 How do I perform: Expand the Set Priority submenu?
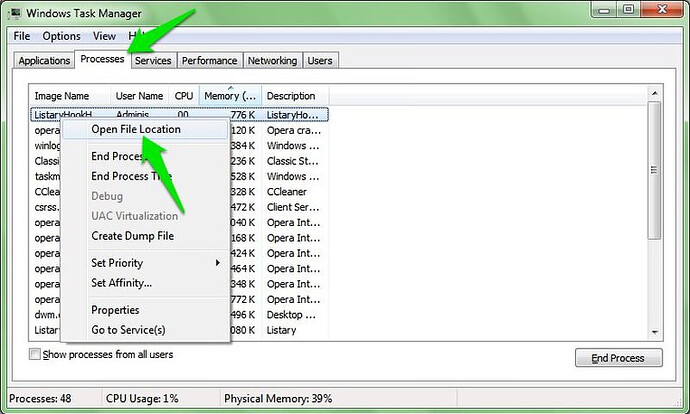coord(145,263)
